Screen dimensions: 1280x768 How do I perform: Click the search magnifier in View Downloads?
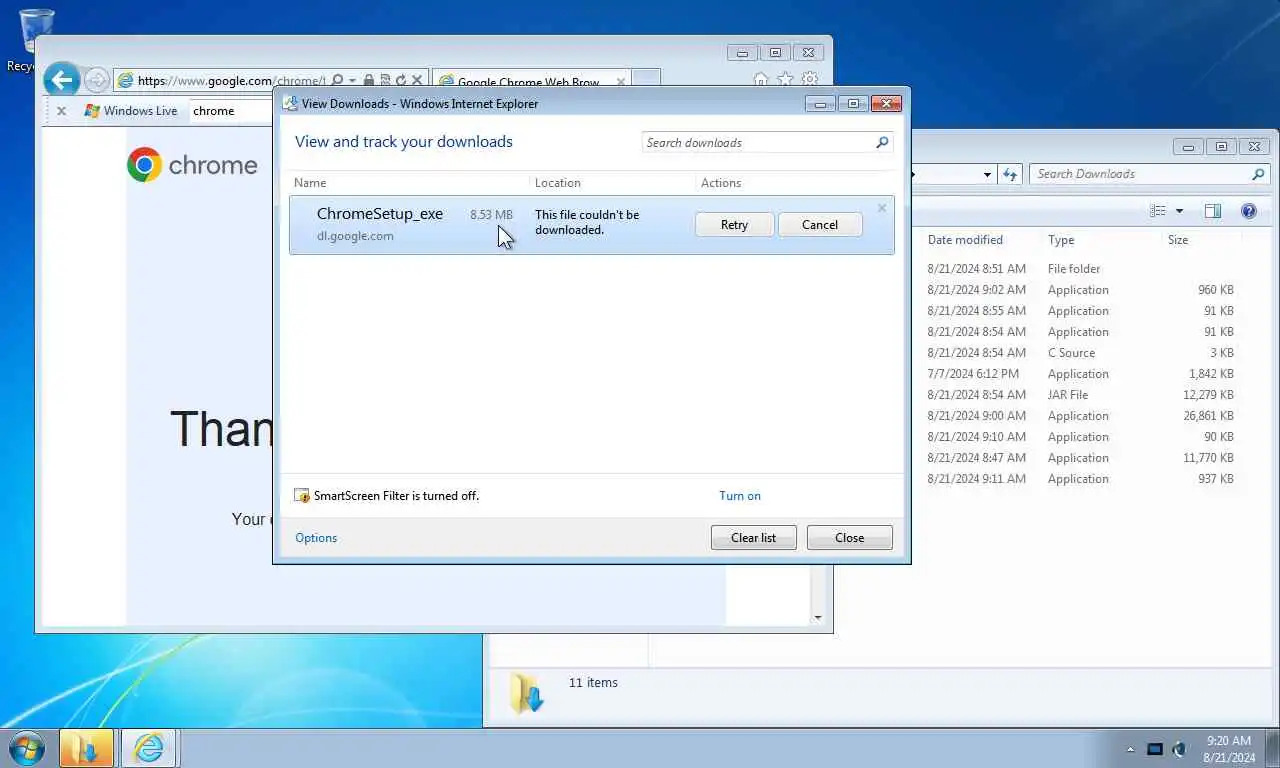click(882, 143)
